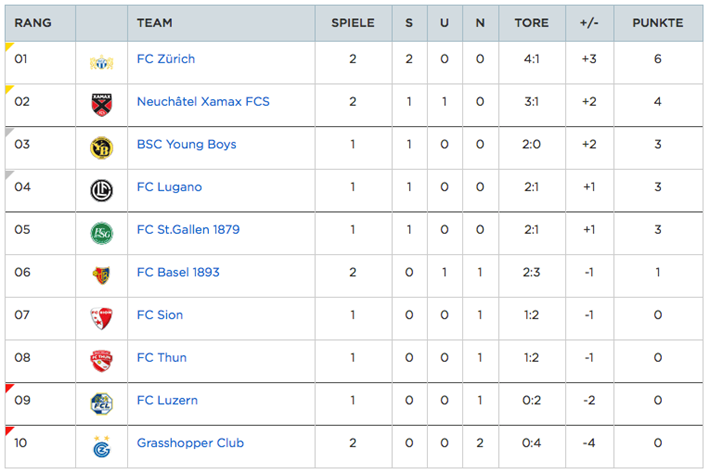Screen dimensions: 710x475
Task: Click the FC Zürich club crest
Action: pyautogui.click(x=101, y=62)
